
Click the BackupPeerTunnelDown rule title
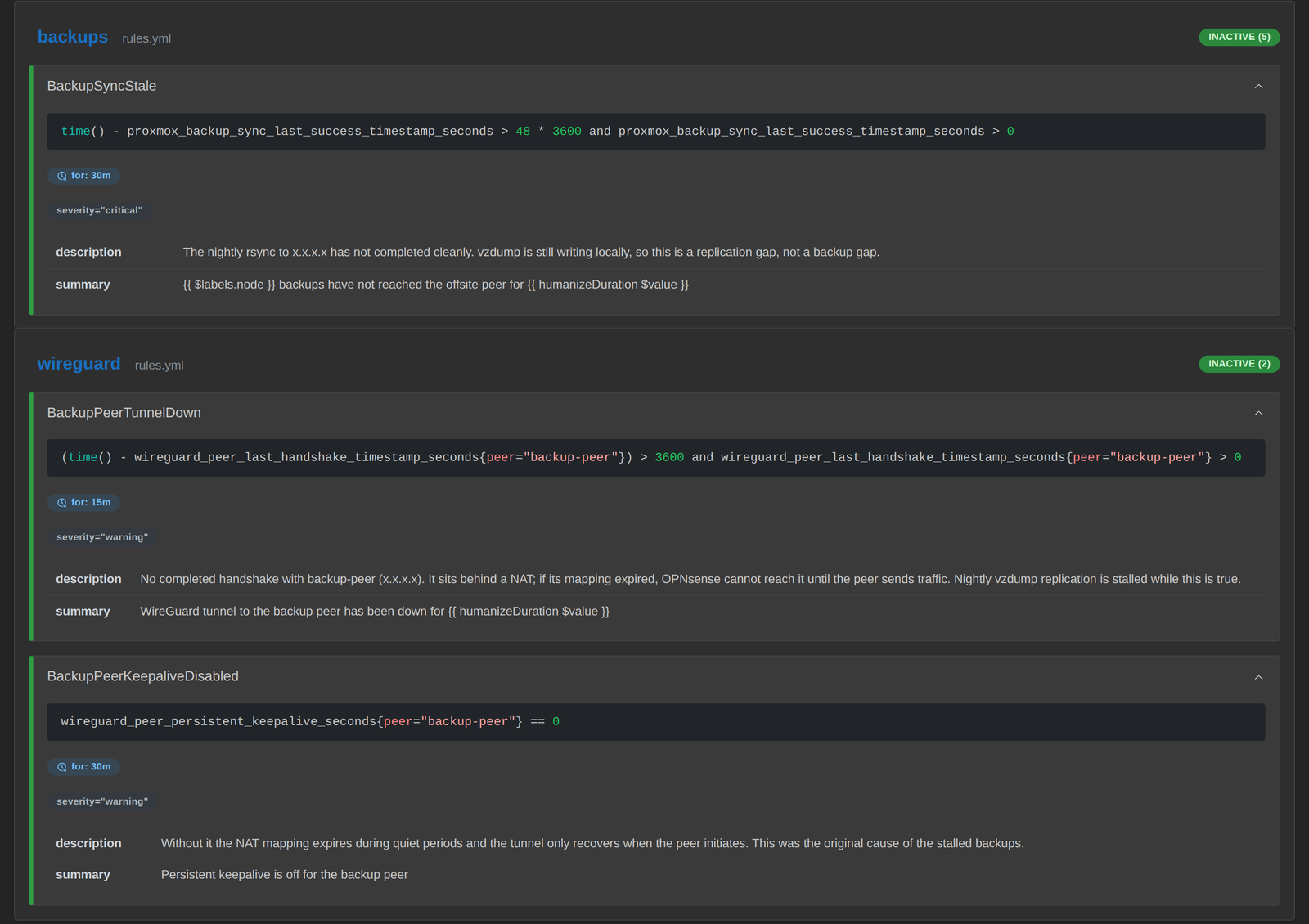(x=124, y=413)
